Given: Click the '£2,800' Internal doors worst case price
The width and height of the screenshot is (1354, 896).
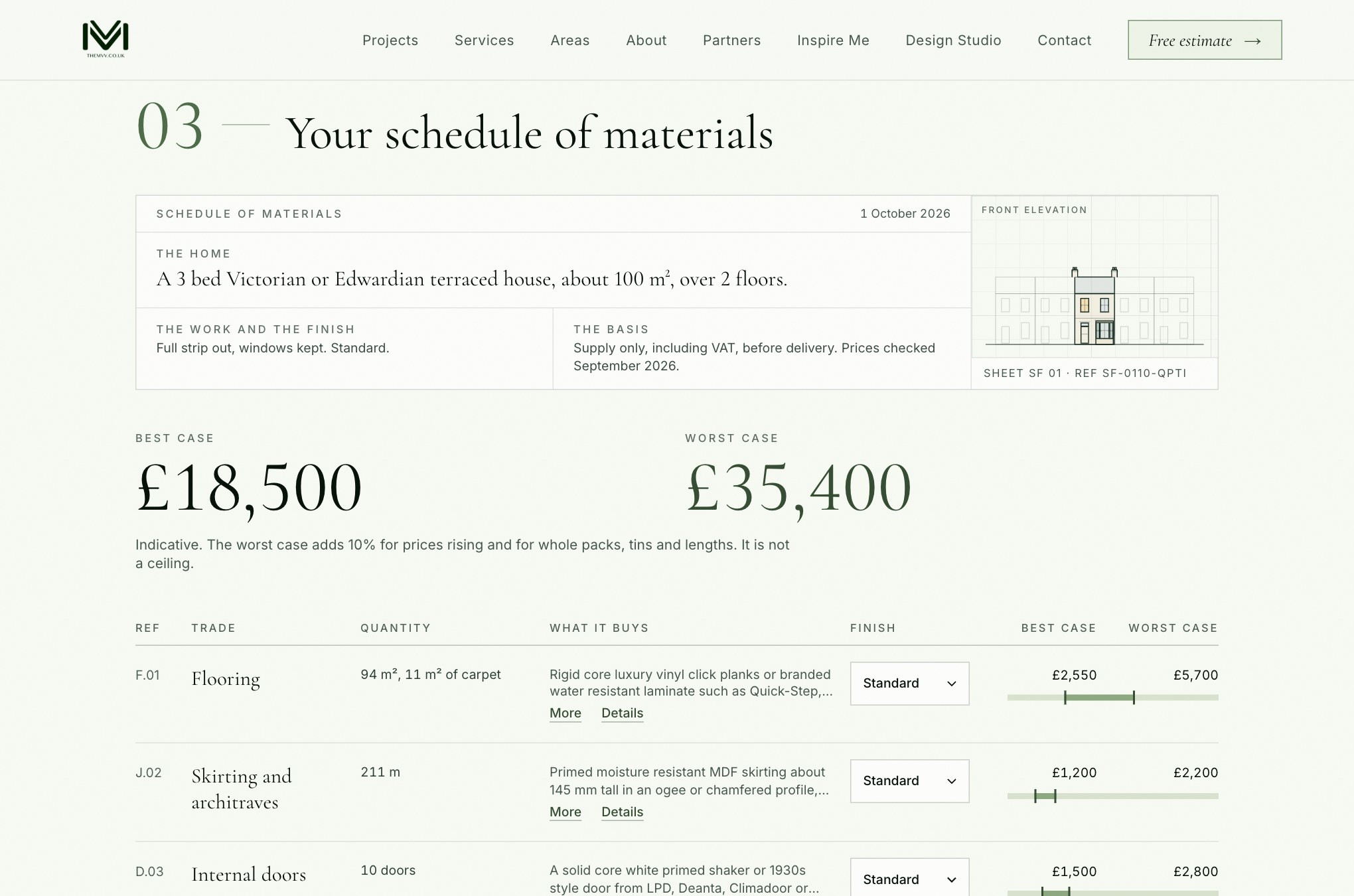Looking at the screenshot, I should coord(1196,871).
